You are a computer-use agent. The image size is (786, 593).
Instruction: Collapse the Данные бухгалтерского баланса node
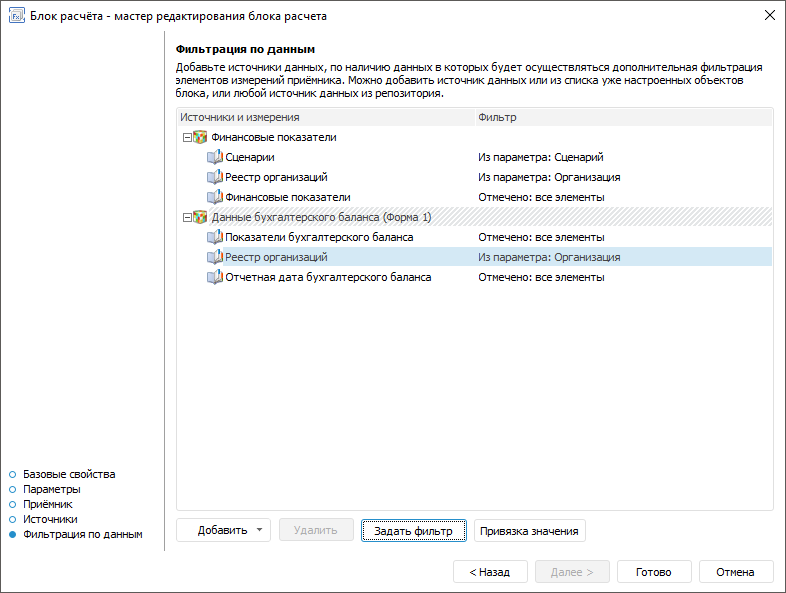coord(186,217)
